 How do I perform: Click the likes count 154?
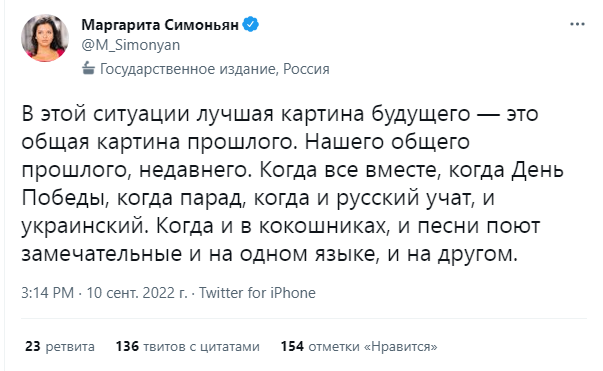click(x=292, y=346)
